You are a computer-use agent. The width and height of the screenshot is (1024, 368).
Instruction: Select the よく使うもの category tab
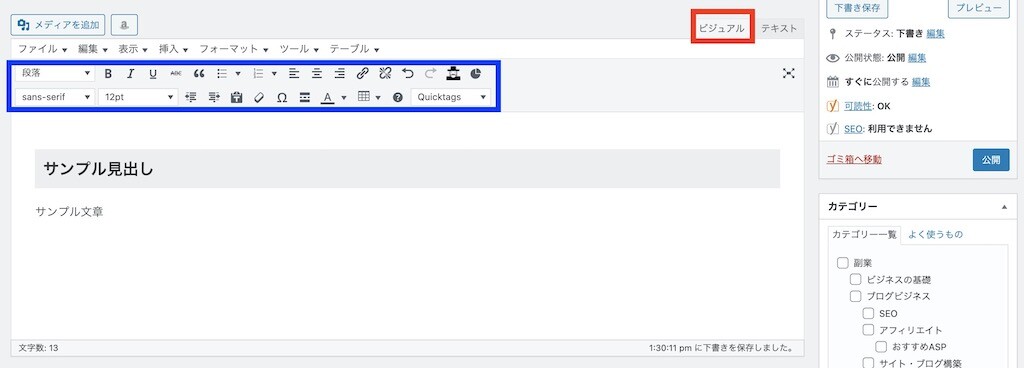[x=935, y=234]
